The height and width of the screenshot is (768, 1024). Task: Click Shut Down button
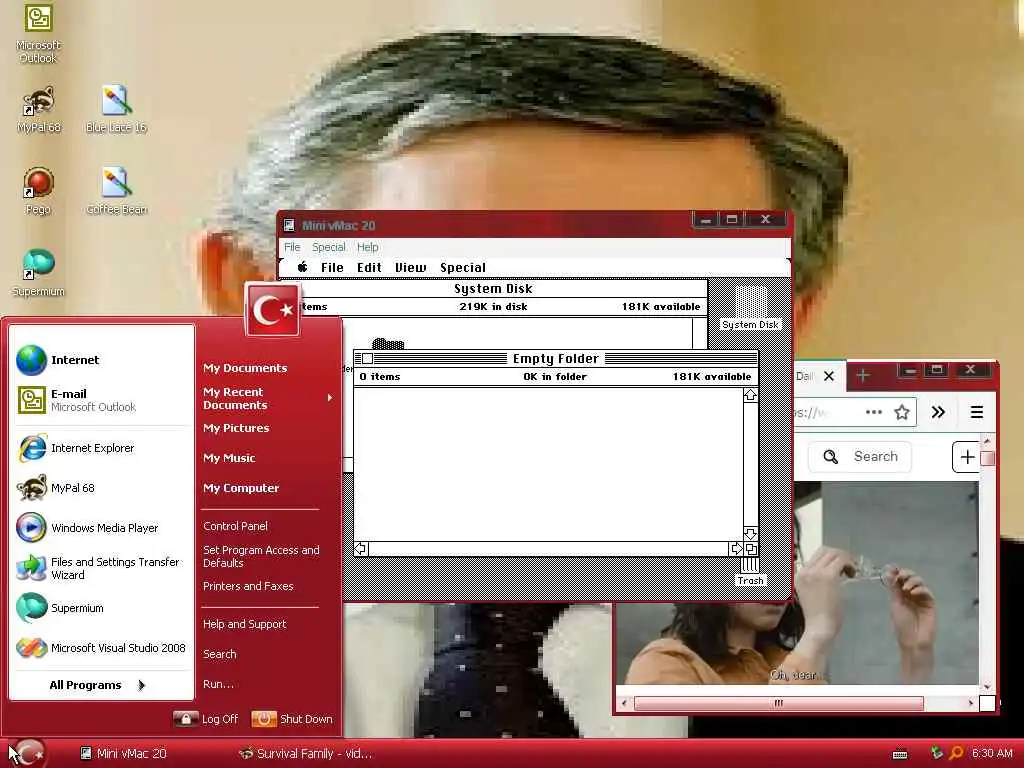tap(292, 719)
